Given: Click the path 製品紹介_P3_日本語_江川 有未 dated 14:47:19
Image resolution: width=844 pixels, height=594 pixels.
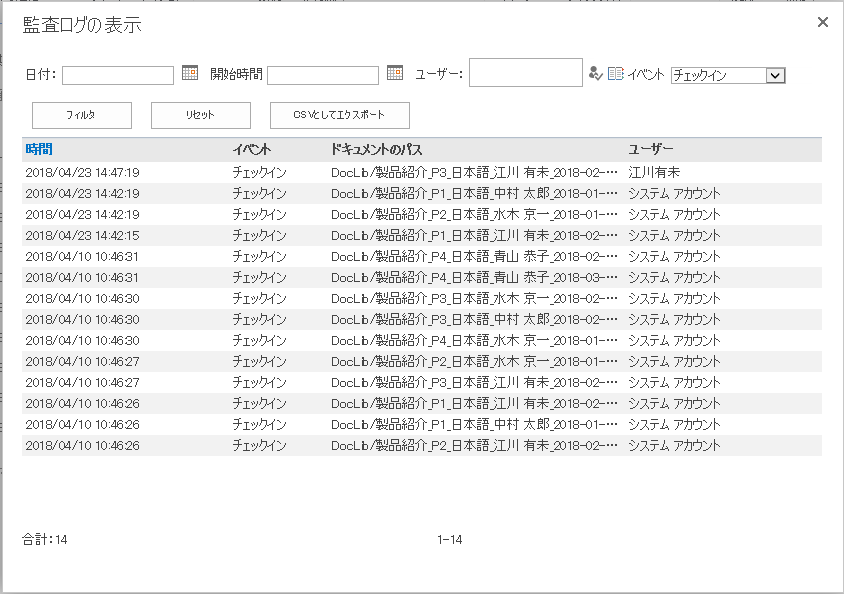Looking at the screenshot, I should click(x=474, y=173).
